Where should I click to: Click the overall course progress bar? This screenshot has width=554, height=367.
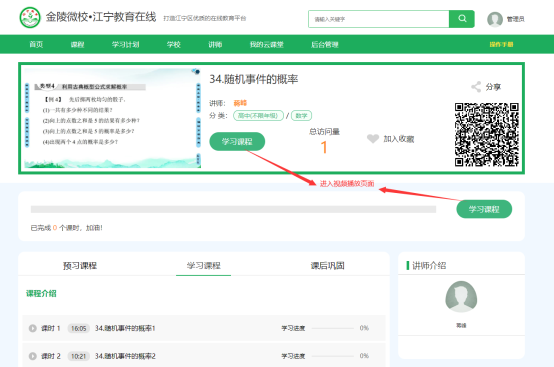[234, 209]
